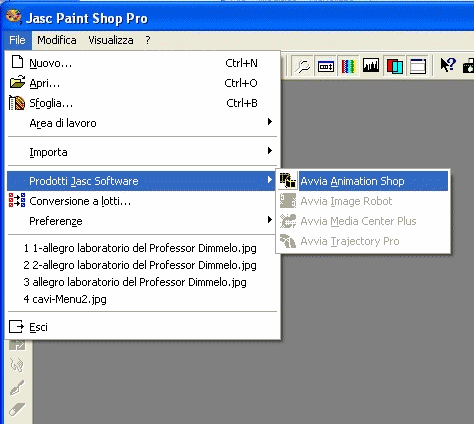474x424 pixels.
Task: Open the Visualizza menu
Action: pos(111,40)
